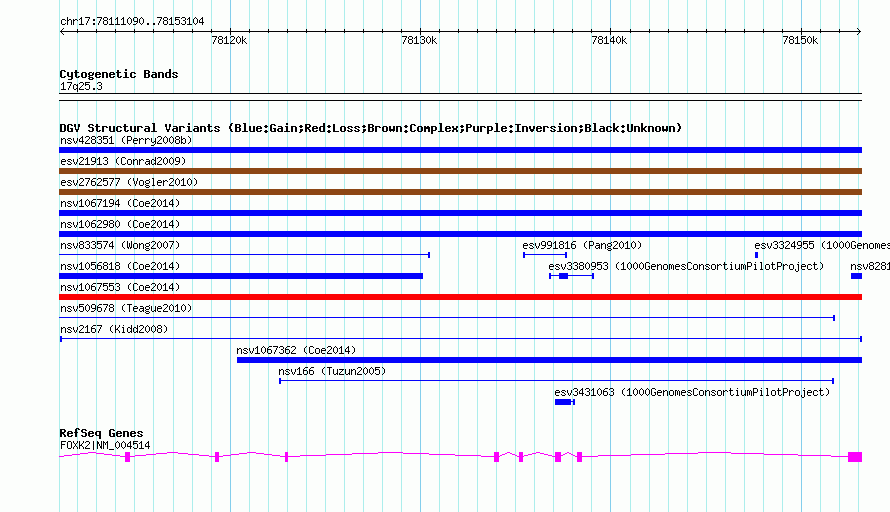Click the 78150k ruler label
This screenshot has width=890, height=512.
800,40
